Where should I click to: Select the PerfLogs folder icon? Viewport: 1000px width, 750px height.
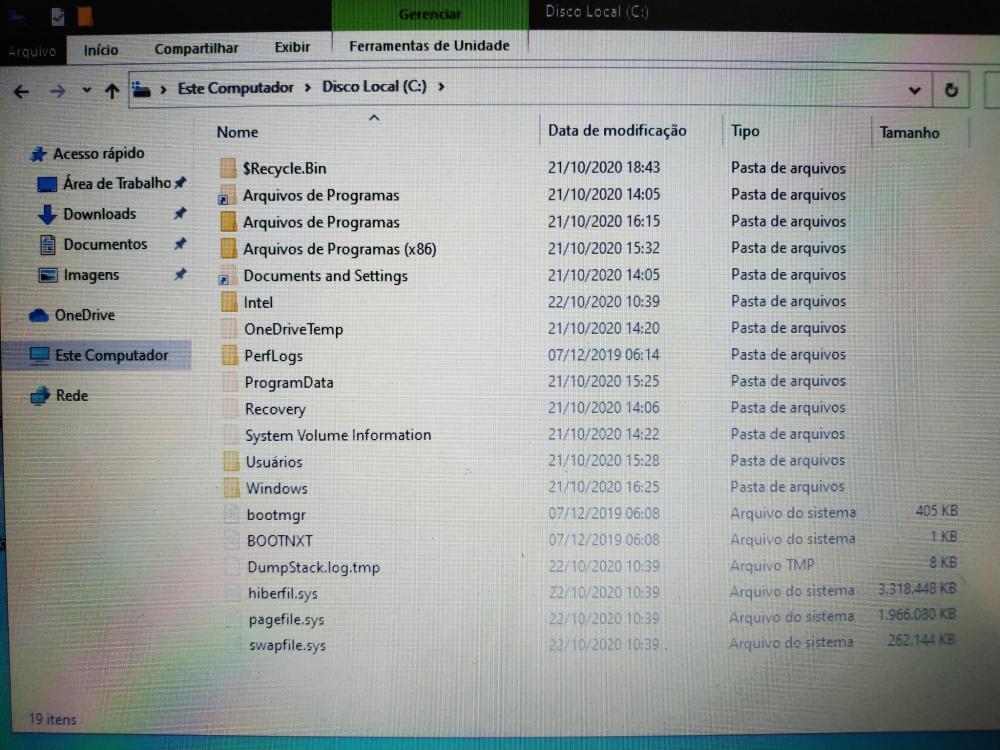230,356
